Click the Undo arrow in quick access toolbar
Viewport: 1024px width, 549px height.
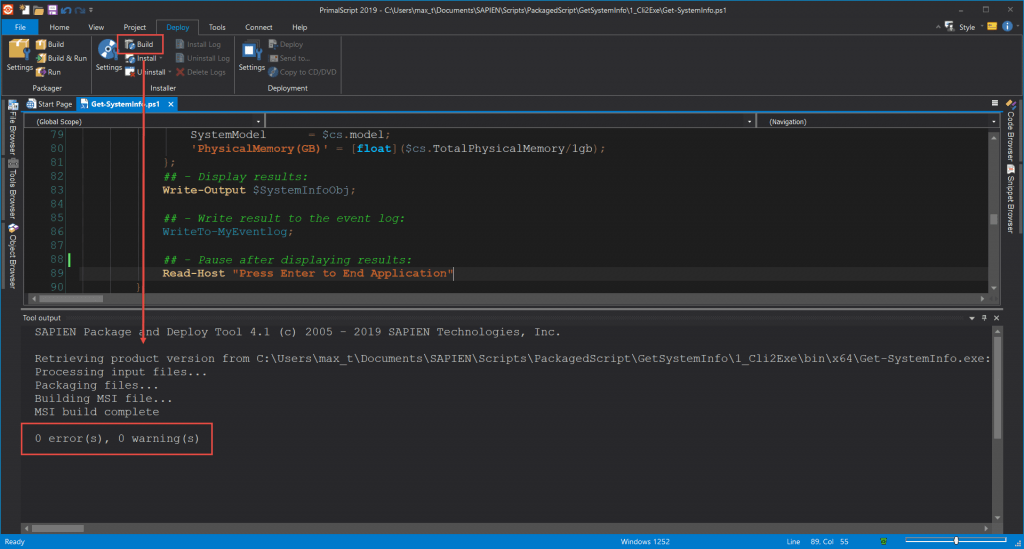[x=66, y=10]
